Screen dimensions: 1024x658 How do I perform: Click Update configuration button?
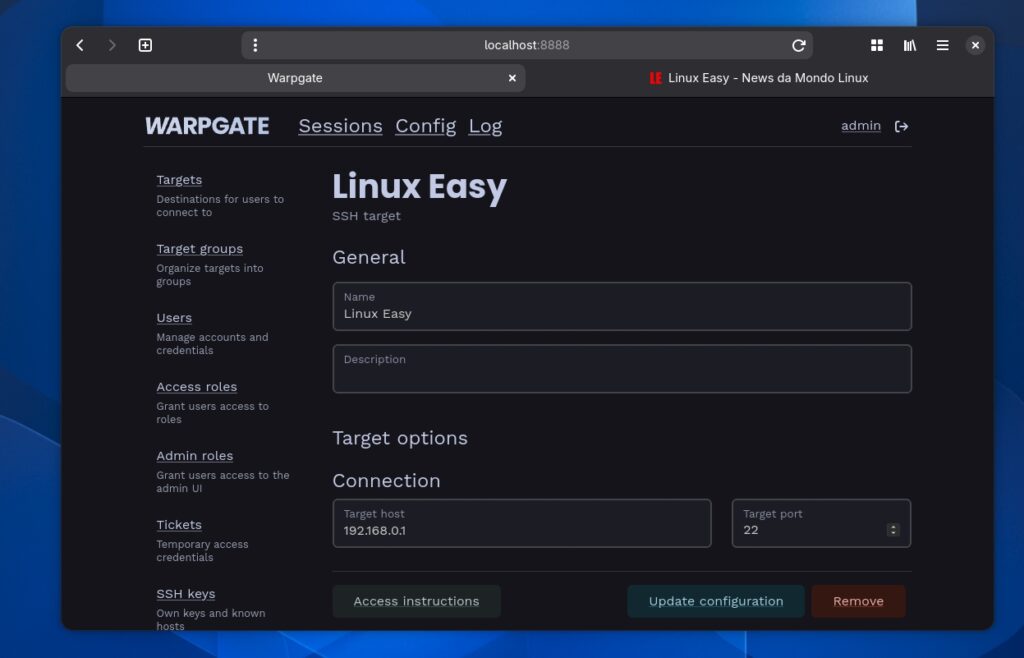pos(716,601)
